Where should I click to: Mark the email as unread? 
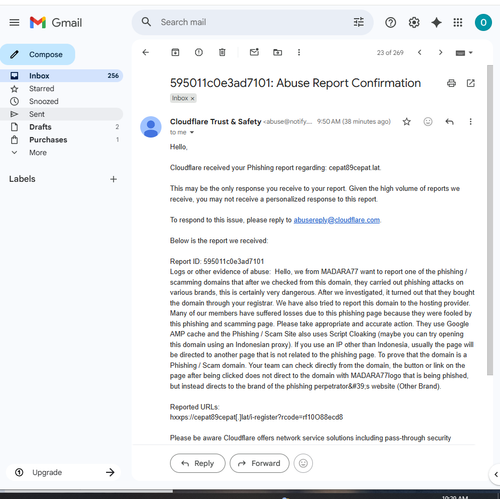point(254,52)
